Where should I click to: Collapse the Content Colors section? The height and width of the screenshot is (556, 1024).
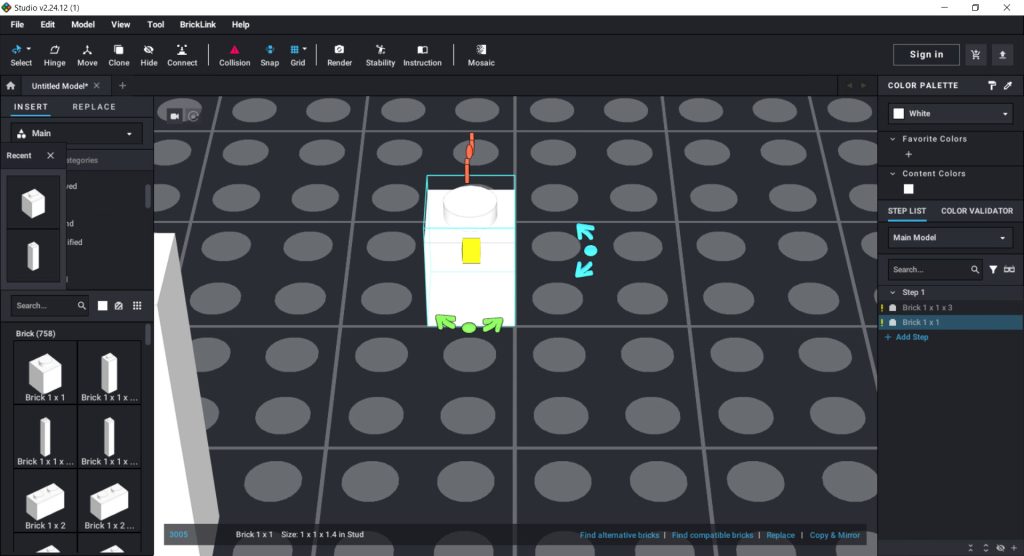click(893, 174)
